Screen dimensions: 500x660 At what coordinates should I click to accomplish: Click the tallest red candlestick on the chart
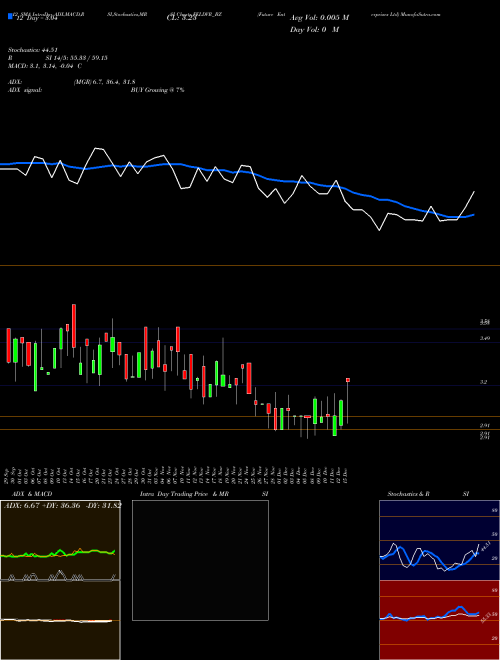pos(74,326)
